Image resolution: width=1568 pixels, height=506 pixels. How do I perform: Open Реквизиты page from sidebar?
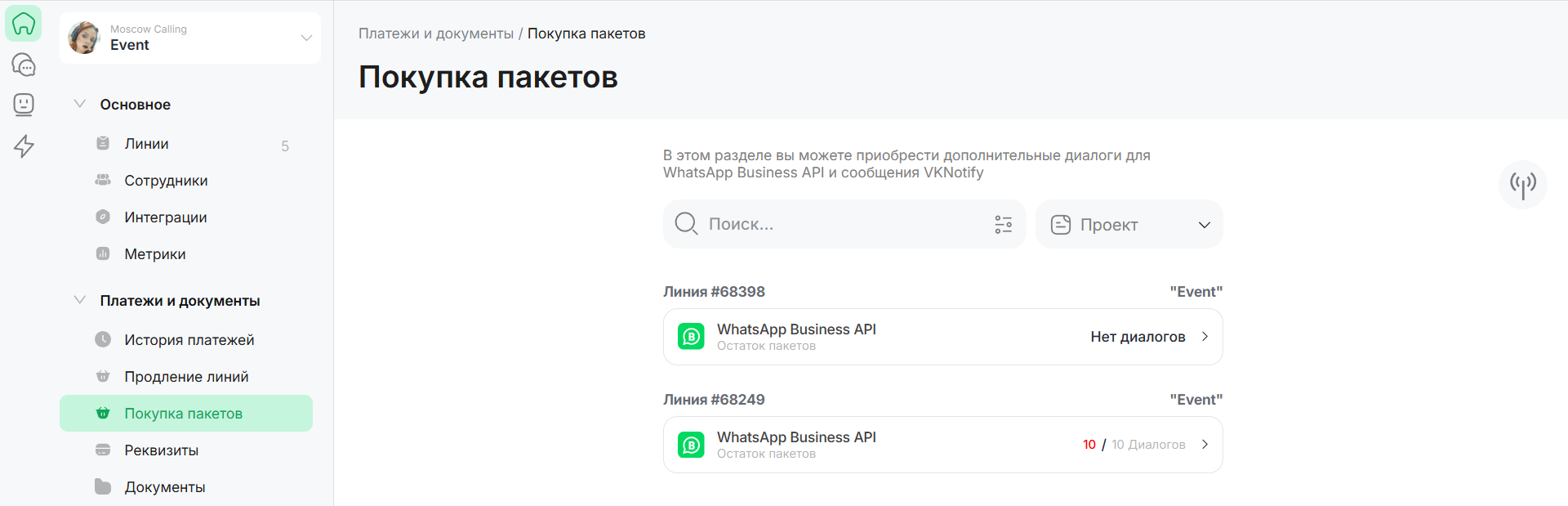[x=161, y=450]
